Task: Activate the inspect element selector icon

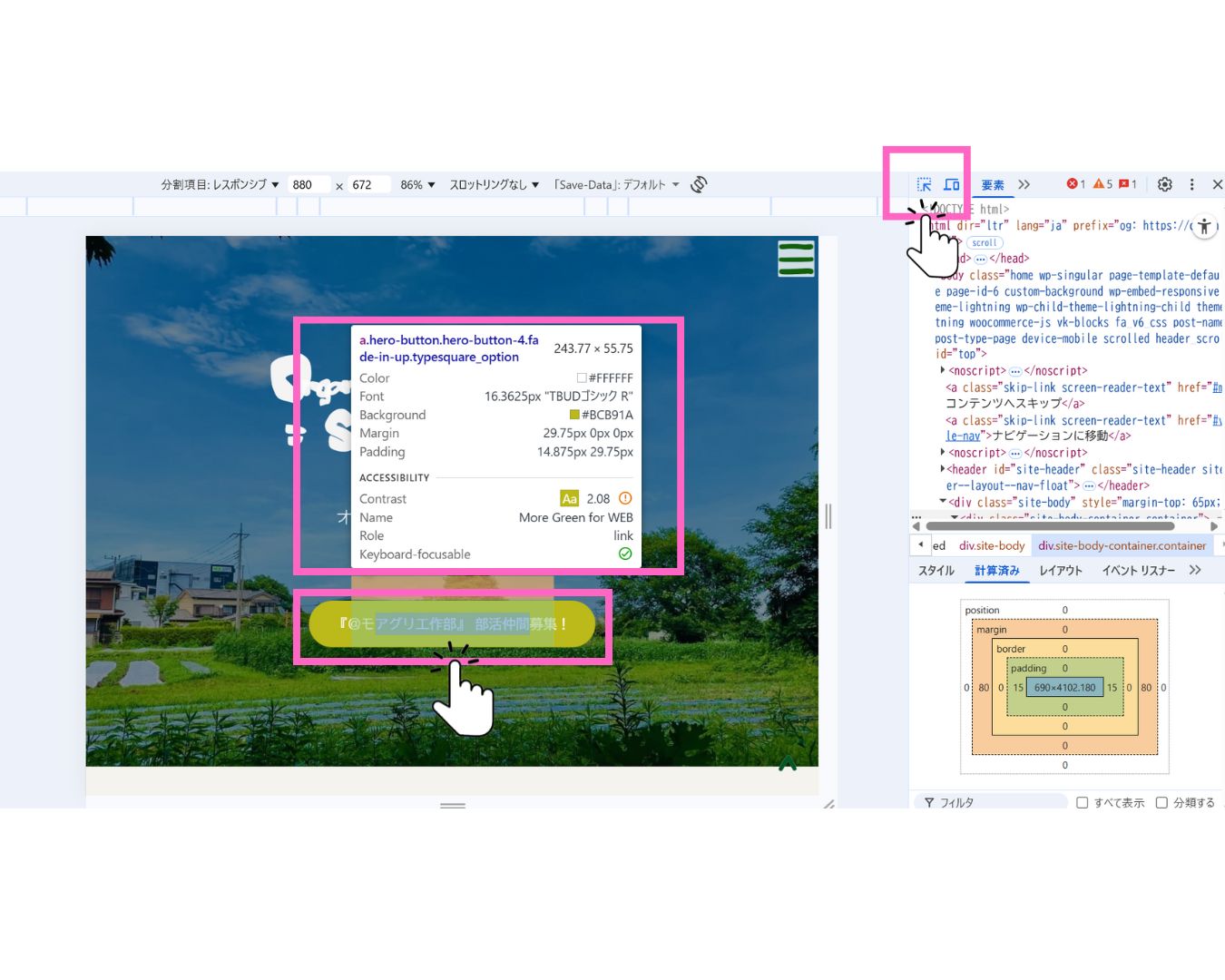Action: (x=924, y=184)
